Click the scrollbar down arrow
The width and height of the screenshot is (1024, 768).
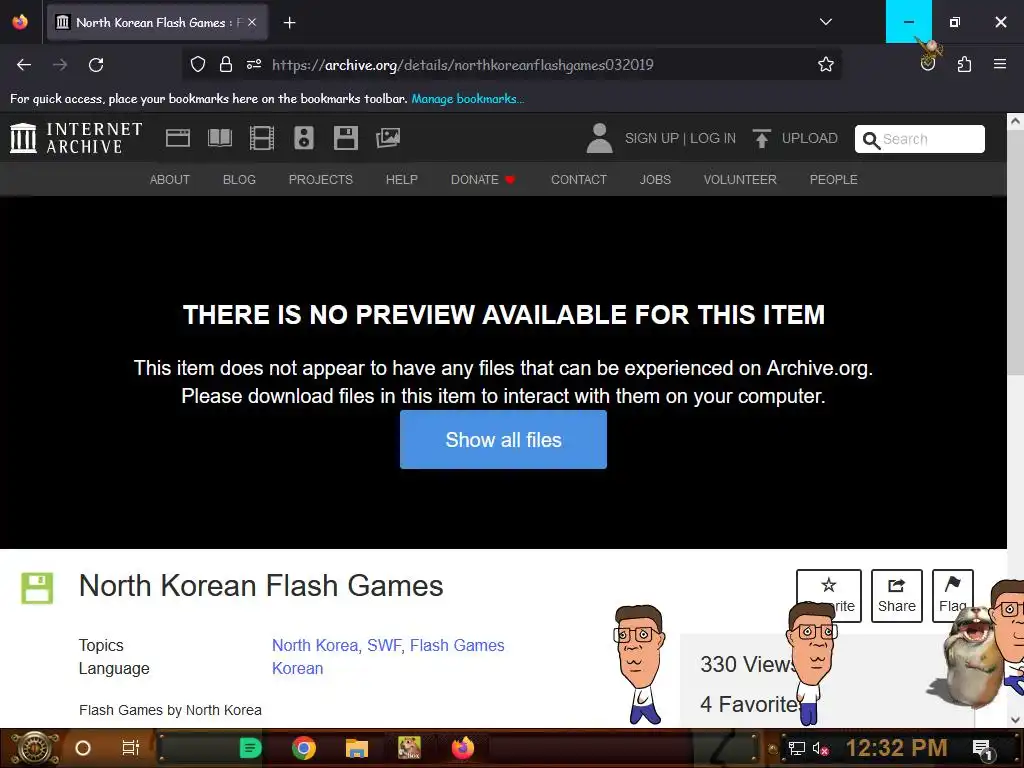pos(1016,720)
